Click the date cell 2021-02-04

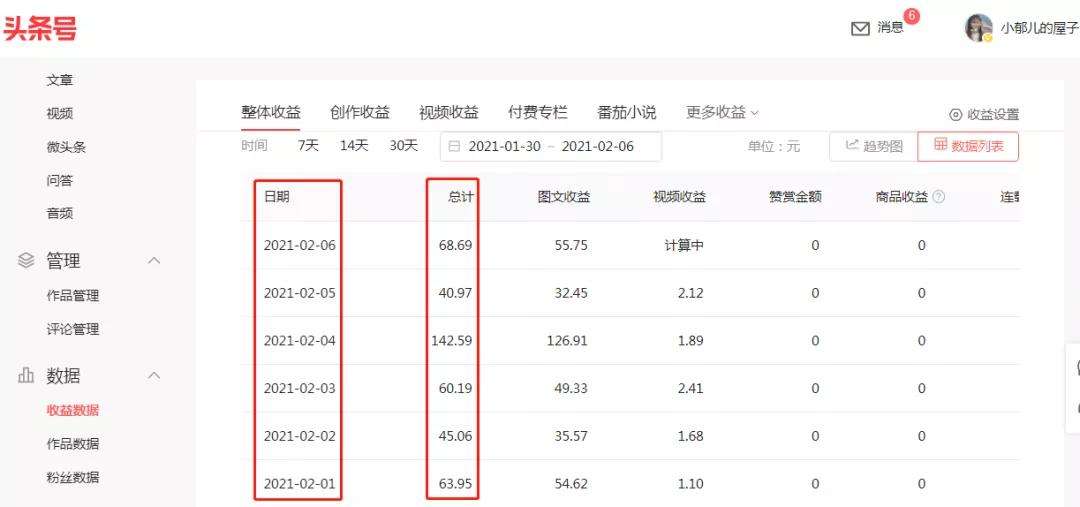coord(300,340)
